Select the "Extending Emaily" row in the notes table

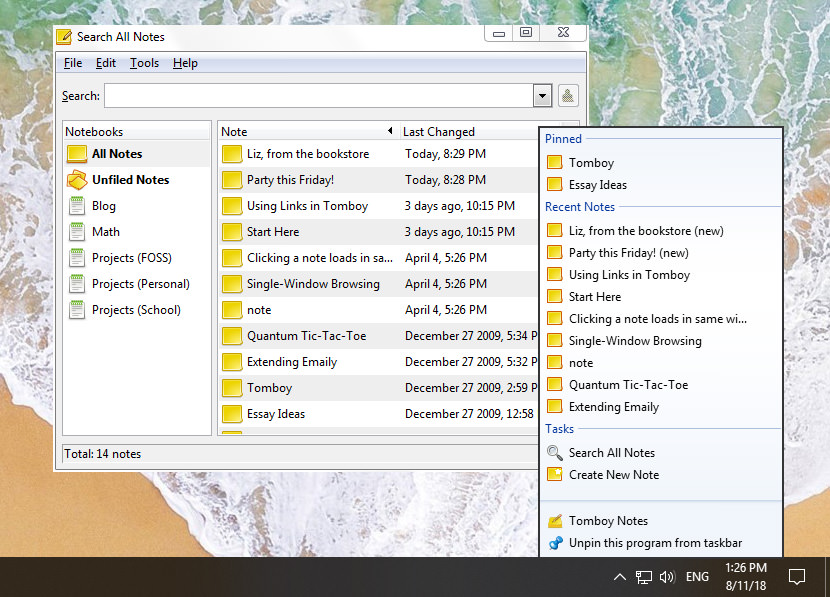[x=378, y=362]
